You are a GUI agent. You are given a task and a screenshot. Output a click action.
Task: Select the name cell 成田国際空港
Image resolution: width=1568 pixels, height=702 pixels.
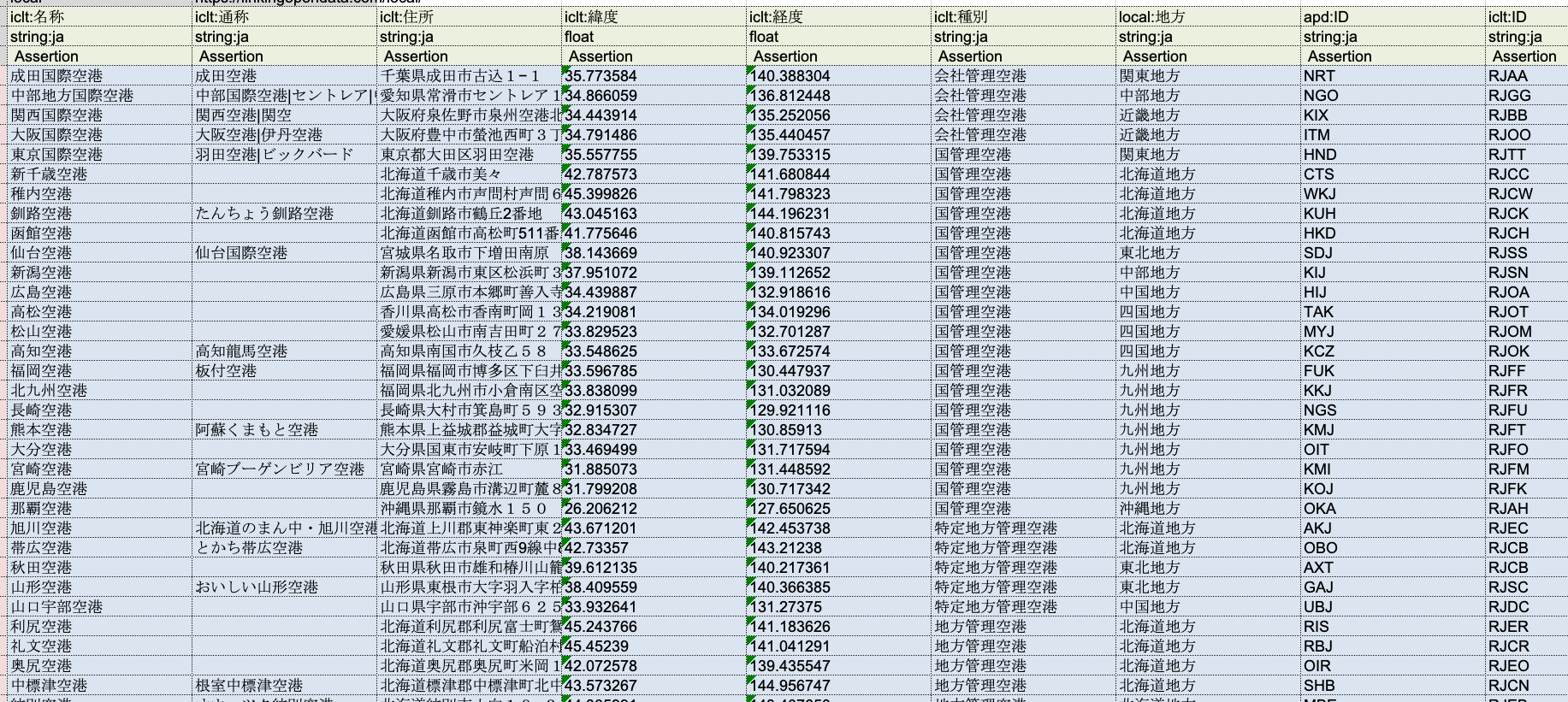[x=100, y=76]
